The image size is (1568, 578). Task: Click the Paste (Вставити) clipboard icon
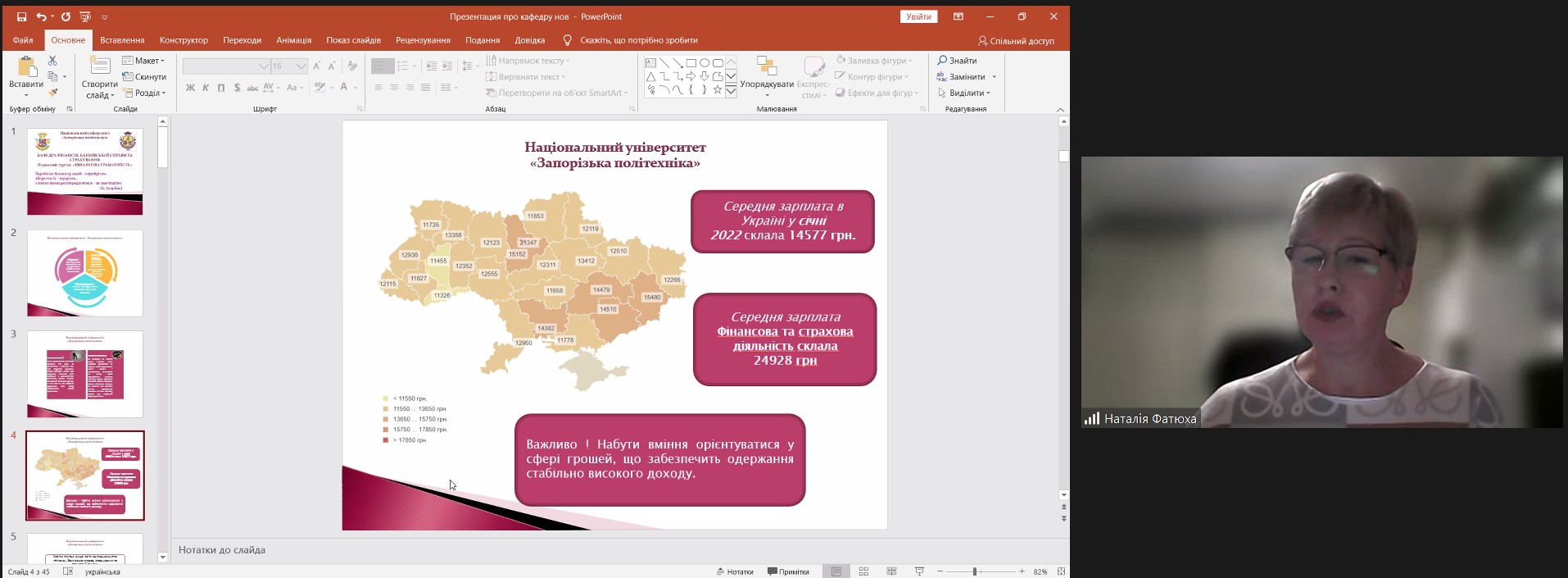click(26, 67)
